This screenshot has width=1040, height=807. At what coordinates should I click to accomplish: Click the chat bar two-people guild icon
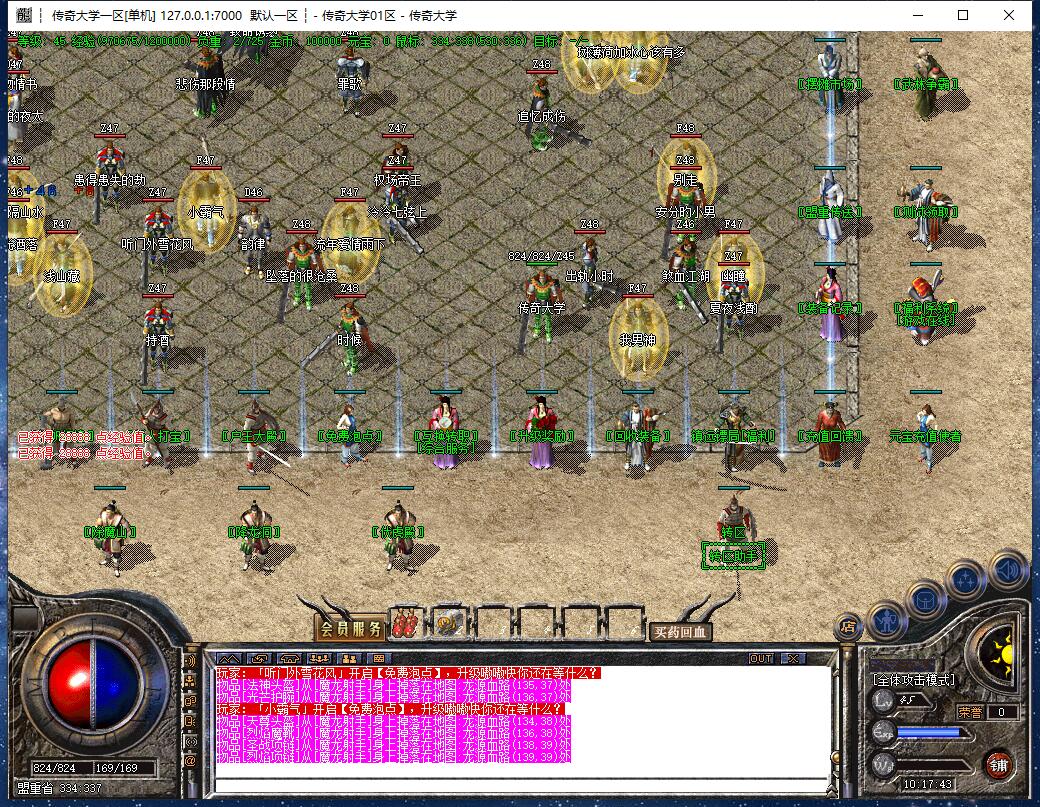[x=350, y=658]
